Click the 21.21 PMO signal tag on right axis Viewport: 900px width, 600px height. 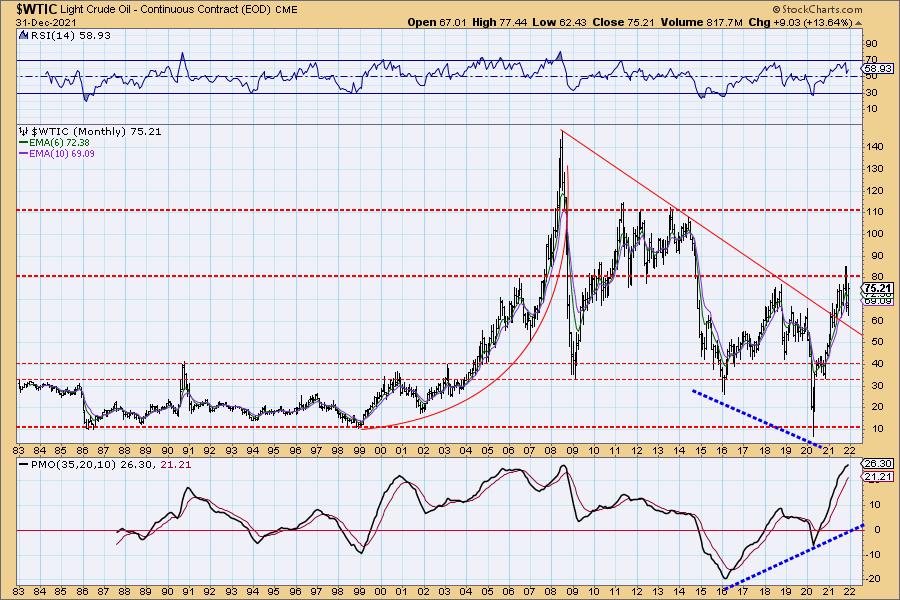[878, 477]
